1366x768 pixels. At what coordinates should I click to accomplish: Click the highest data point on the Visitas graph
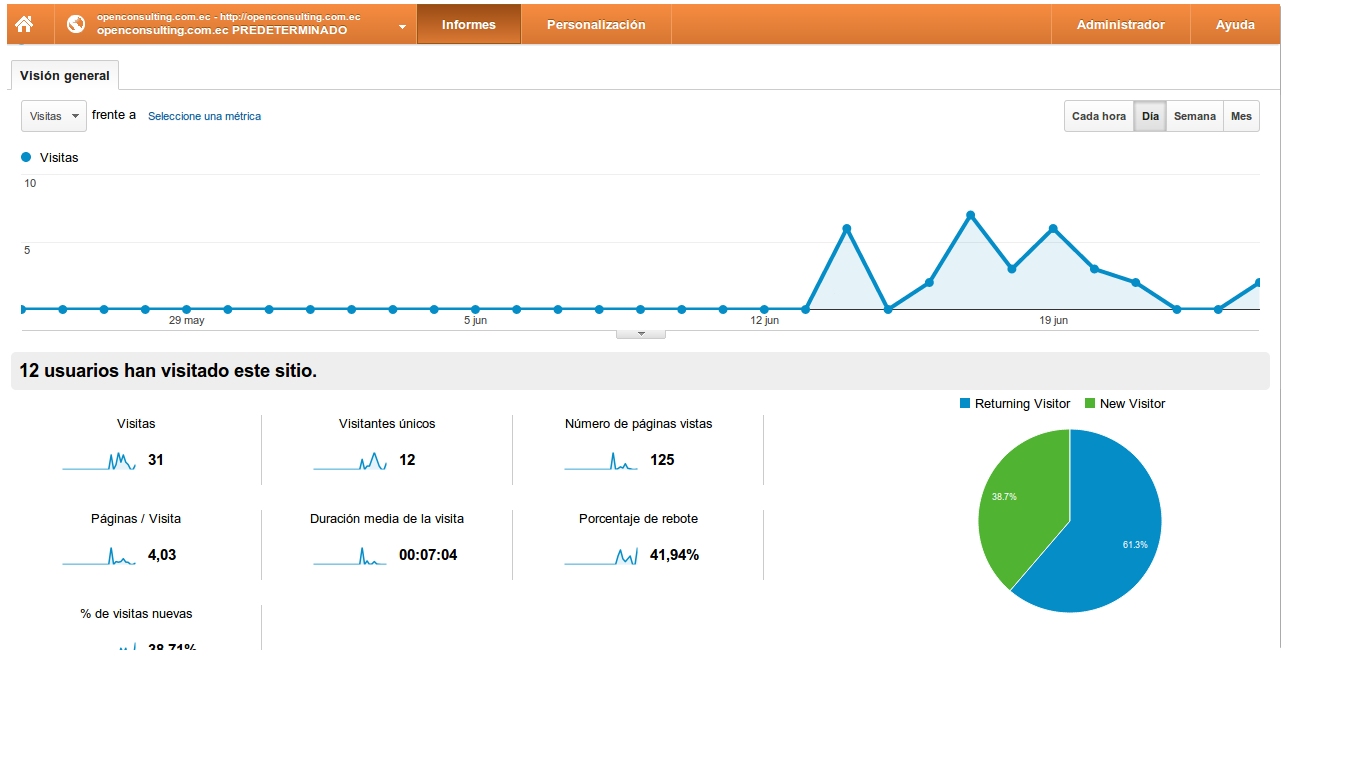970,216
